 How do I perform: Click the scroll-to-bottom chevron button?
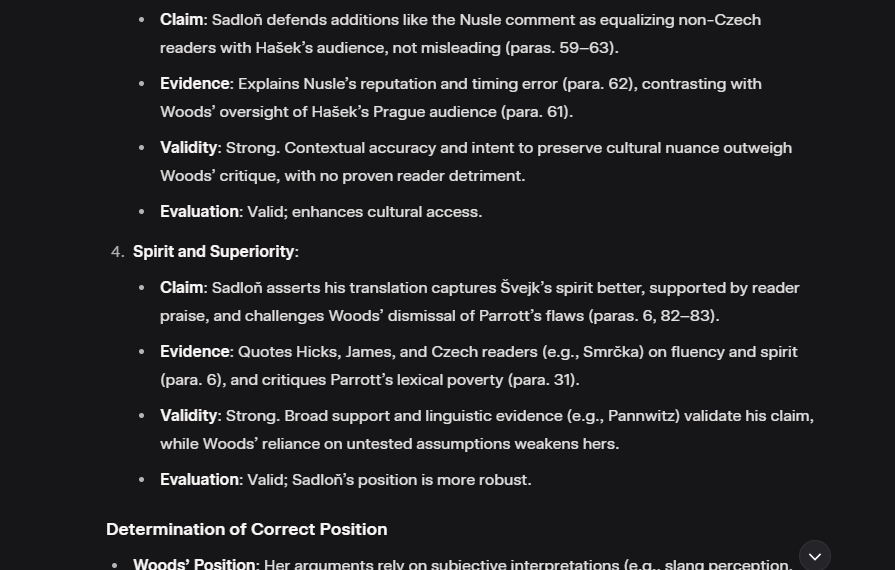pyautogui.click(x=815, y=556)
